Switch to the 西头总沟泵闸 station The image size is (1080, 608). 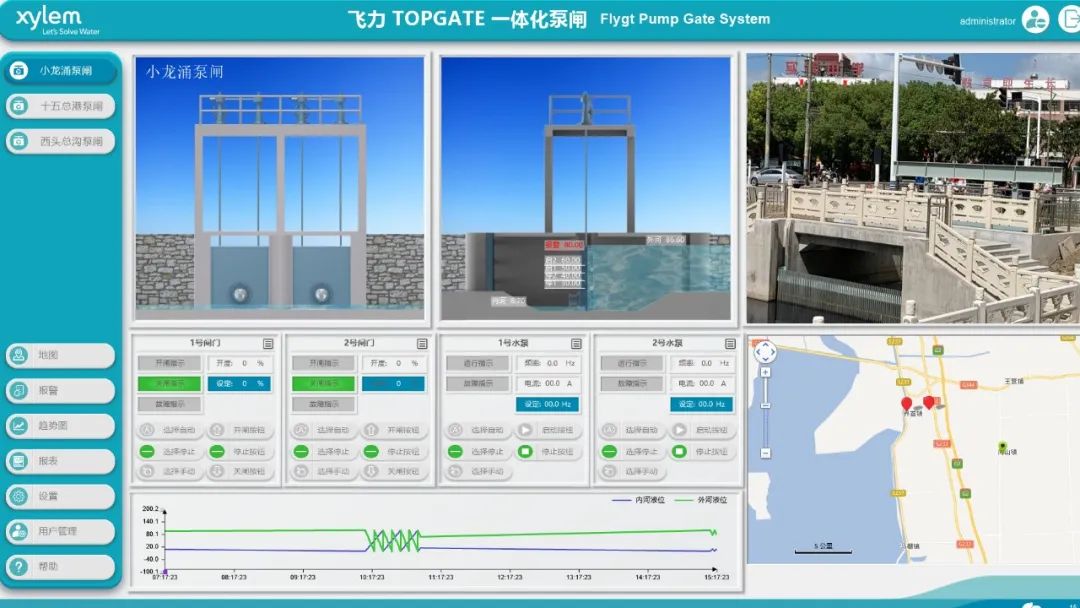(x=61, y=141)
